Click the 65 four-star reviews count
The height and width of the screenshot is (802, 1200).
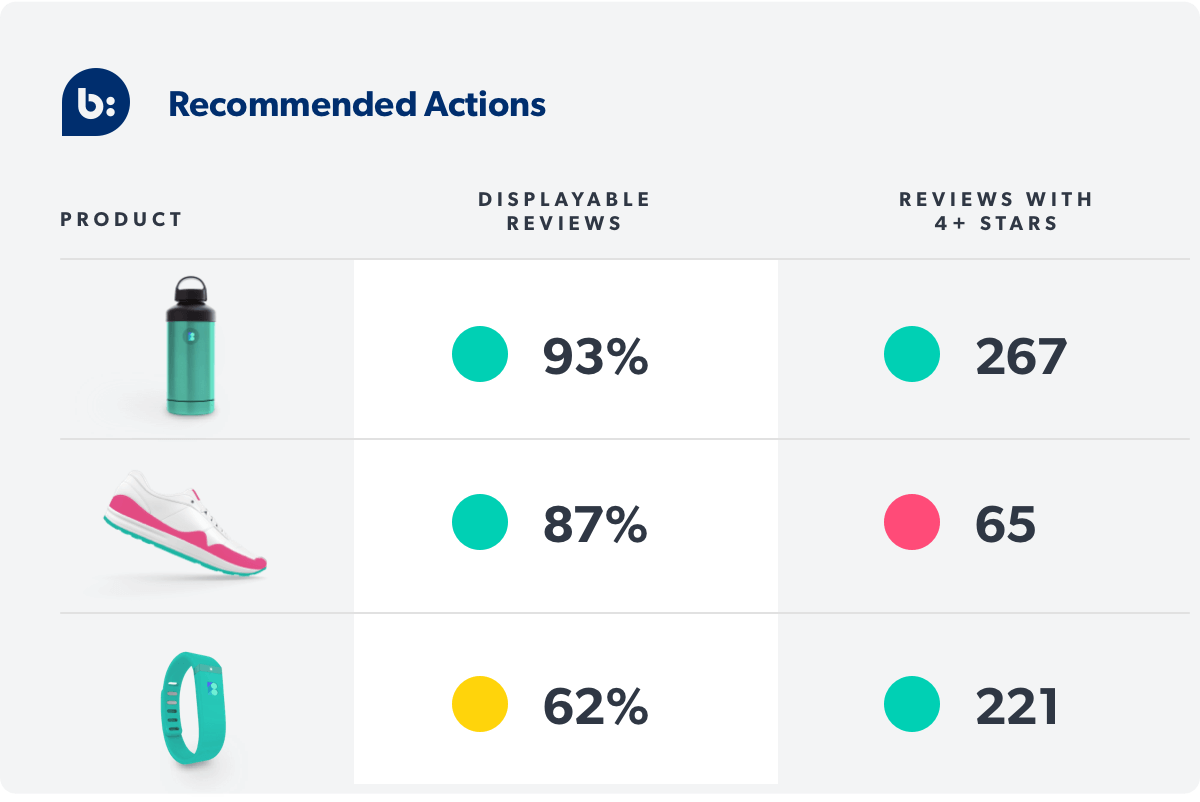click(x=1006, y=524)
